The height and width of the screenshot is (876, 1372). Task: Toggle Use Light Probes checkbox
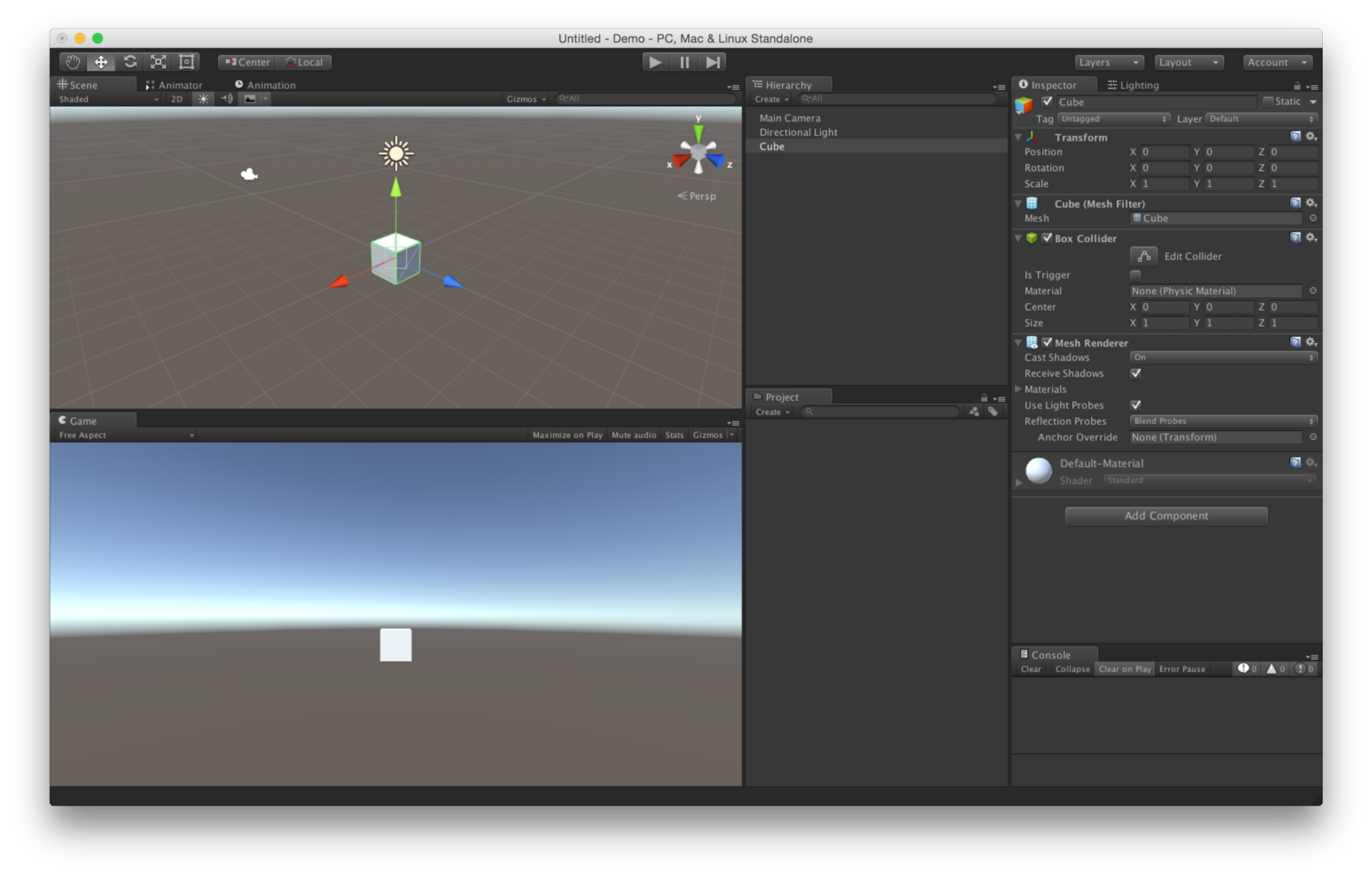(1136, 405)
